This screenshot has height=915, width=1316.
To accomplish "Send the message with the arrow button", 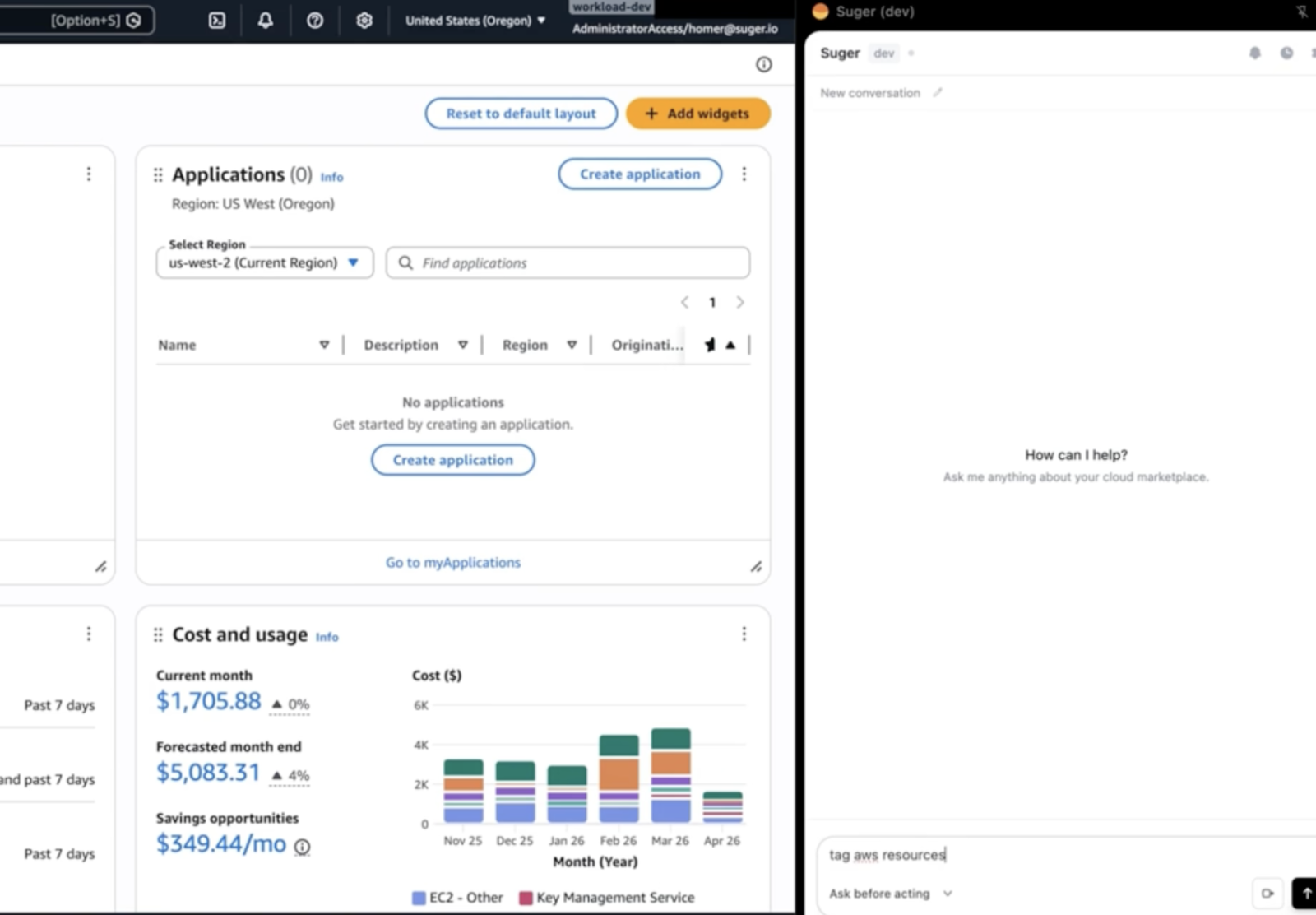I will pos(1304,893).
